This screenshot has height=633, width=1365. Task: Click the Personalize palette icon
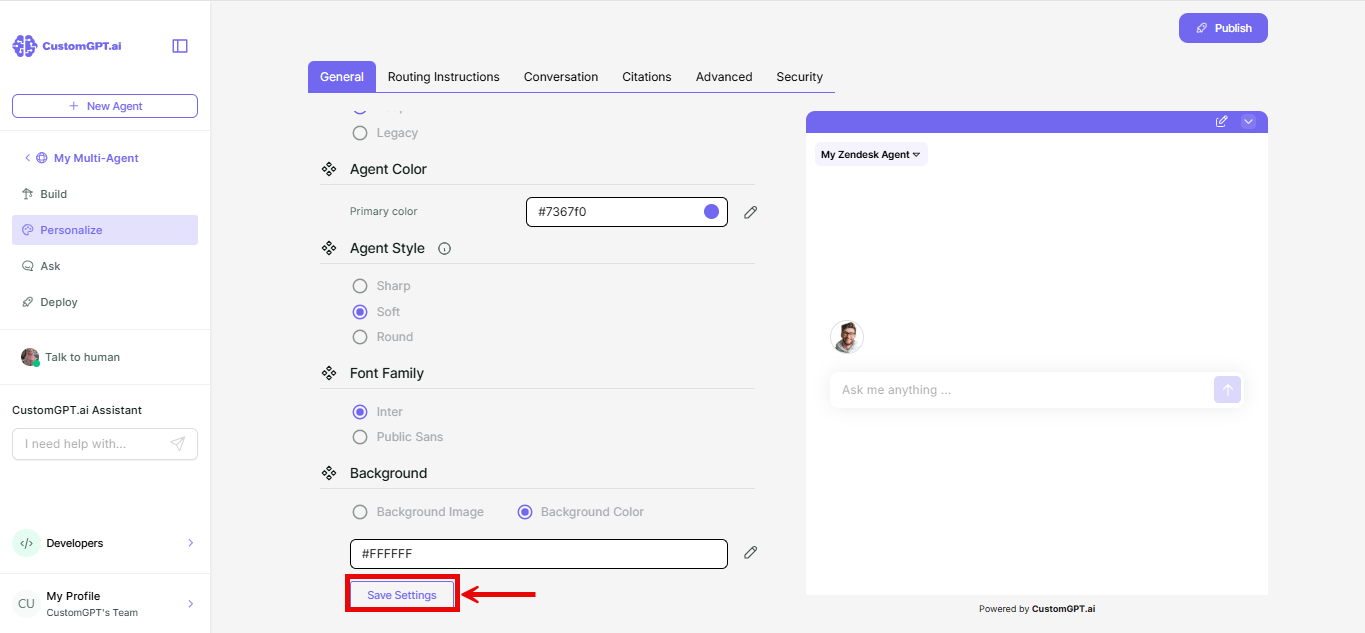pyautogui.click(x=27, y=230)
